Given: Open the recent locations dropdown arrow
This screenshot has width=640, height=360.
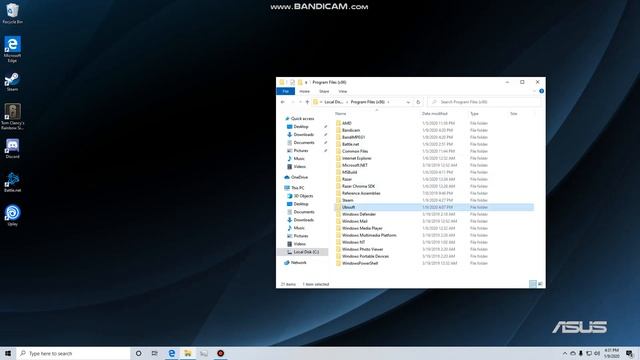Looking at the screenshot, I should tap(300, 102).
